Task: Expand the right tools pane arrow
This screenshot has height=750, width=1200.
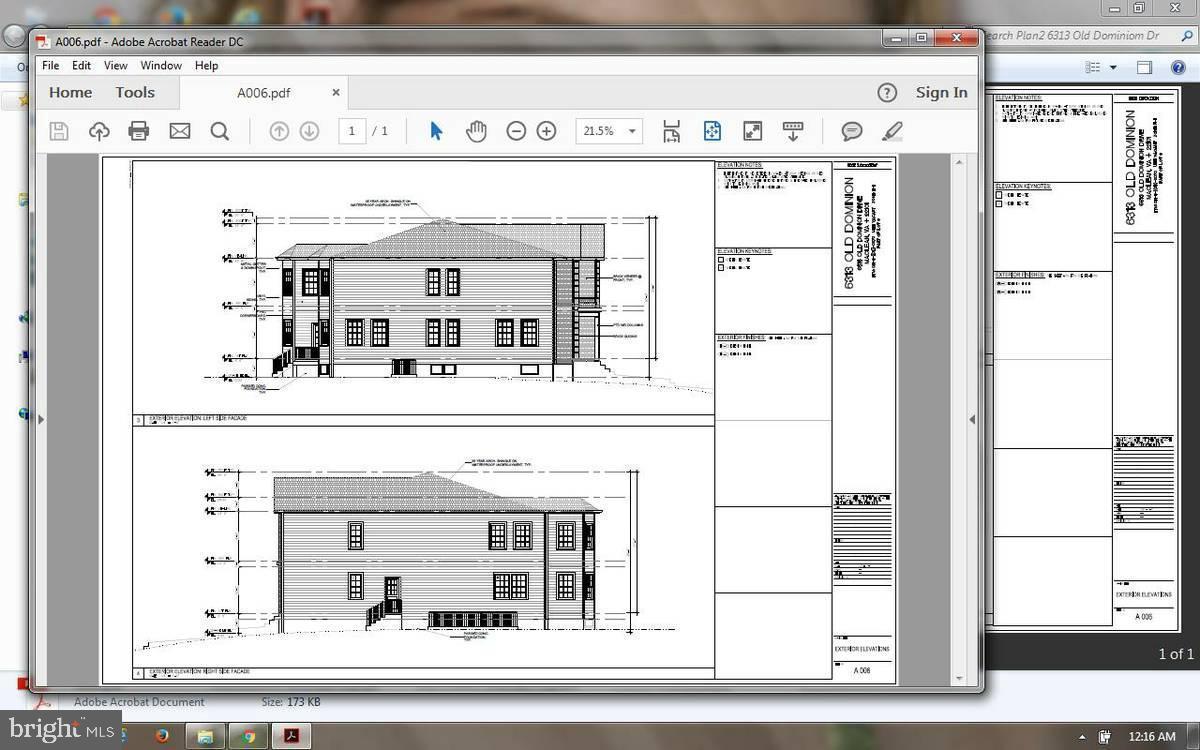Action: pos(972,419)
